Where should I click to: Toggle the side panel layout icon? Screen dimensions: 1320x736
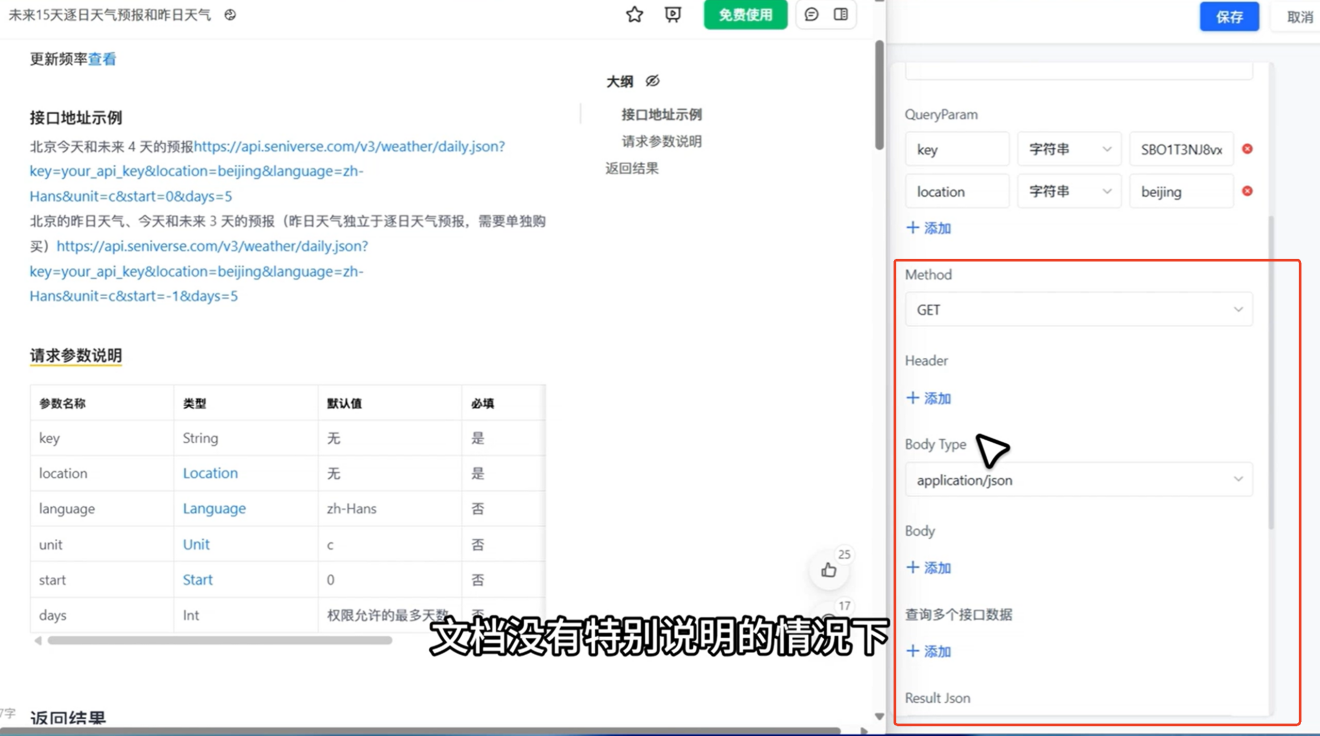coord(841,14)
